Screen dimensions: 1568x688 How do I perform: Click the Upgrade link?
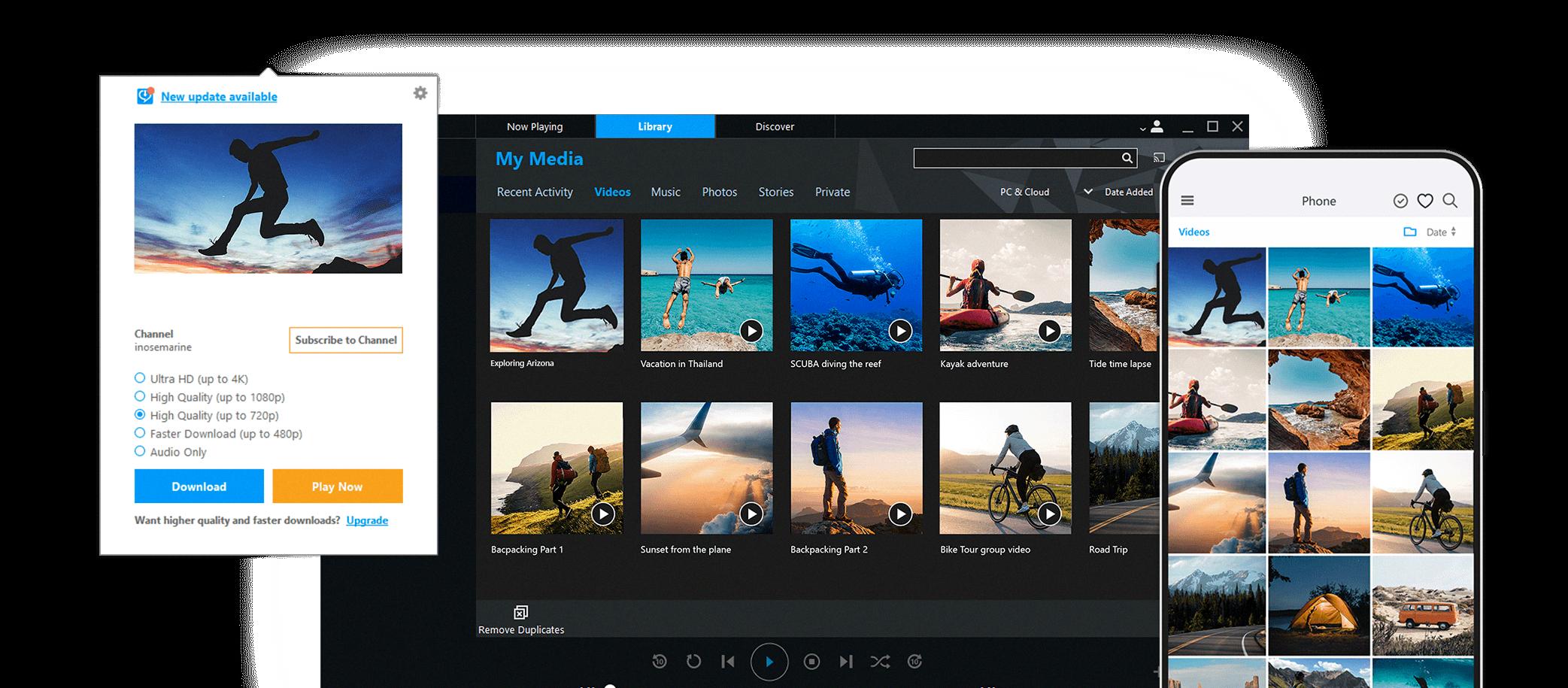point(367,520)
